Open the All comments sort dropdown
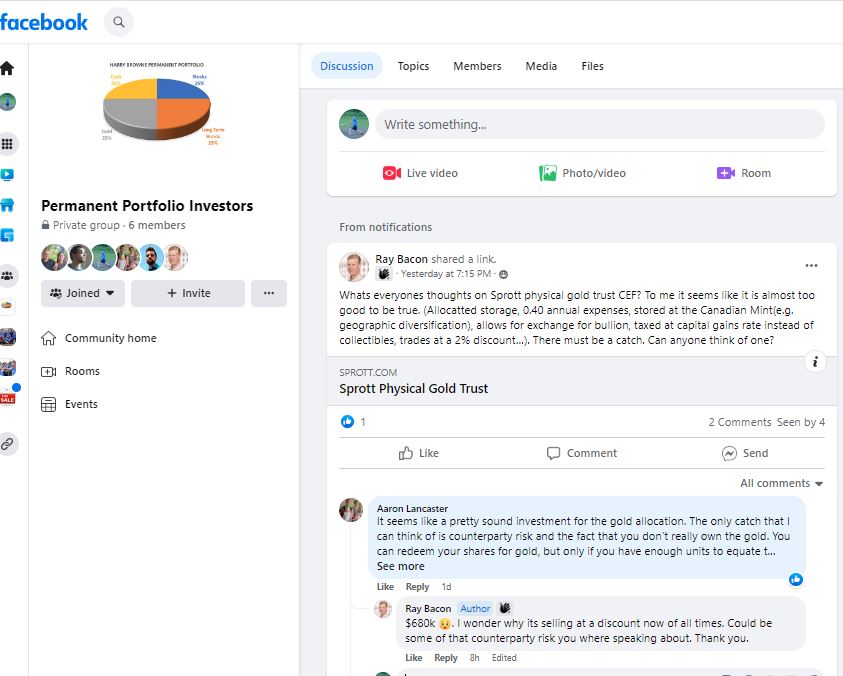This screenshot has width=843, height=676. coord(782,483)
